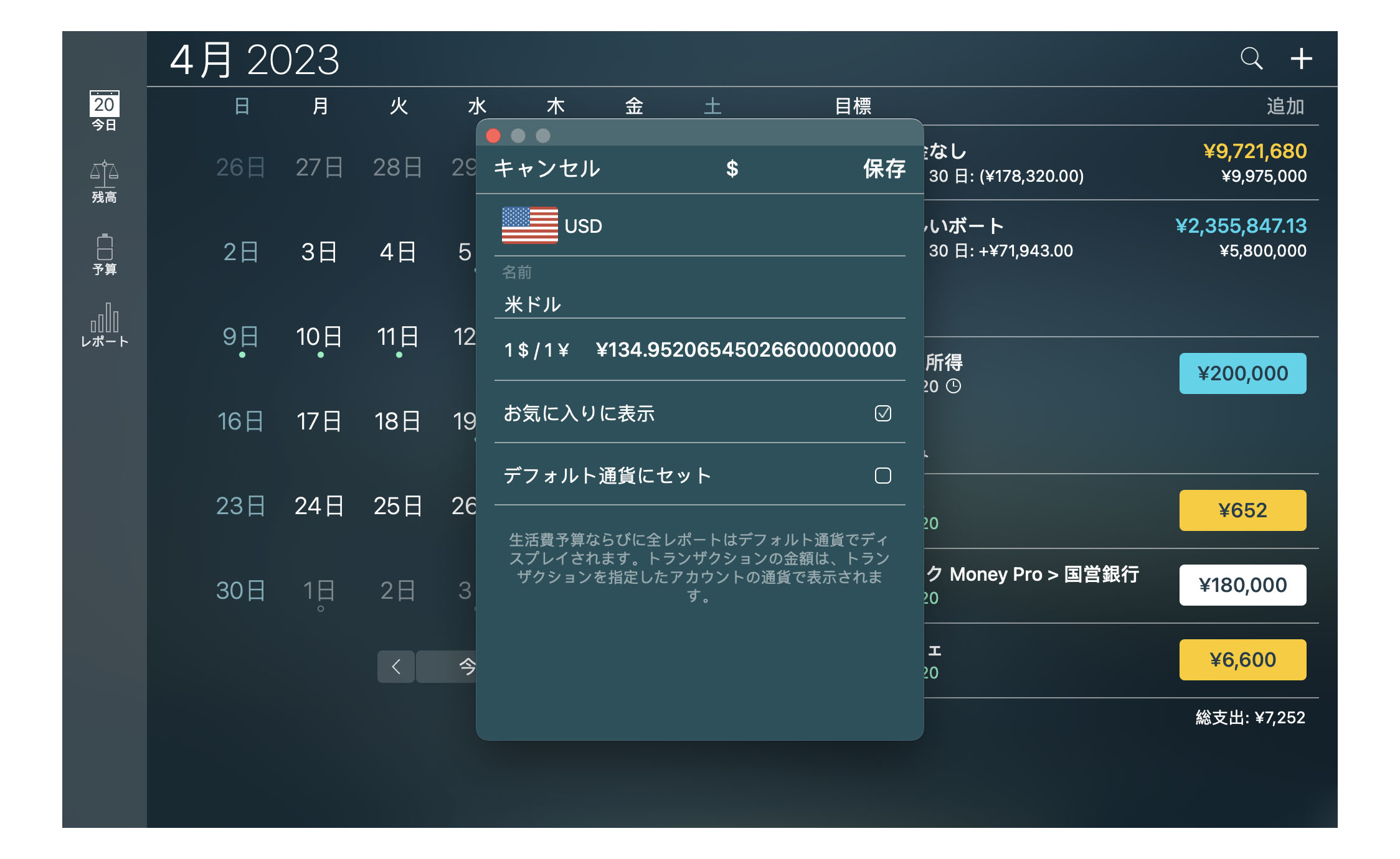The width and height of the screenshot is (1400, 859).
Task: Select calendar day 3日
Action: tap(319, 252)
